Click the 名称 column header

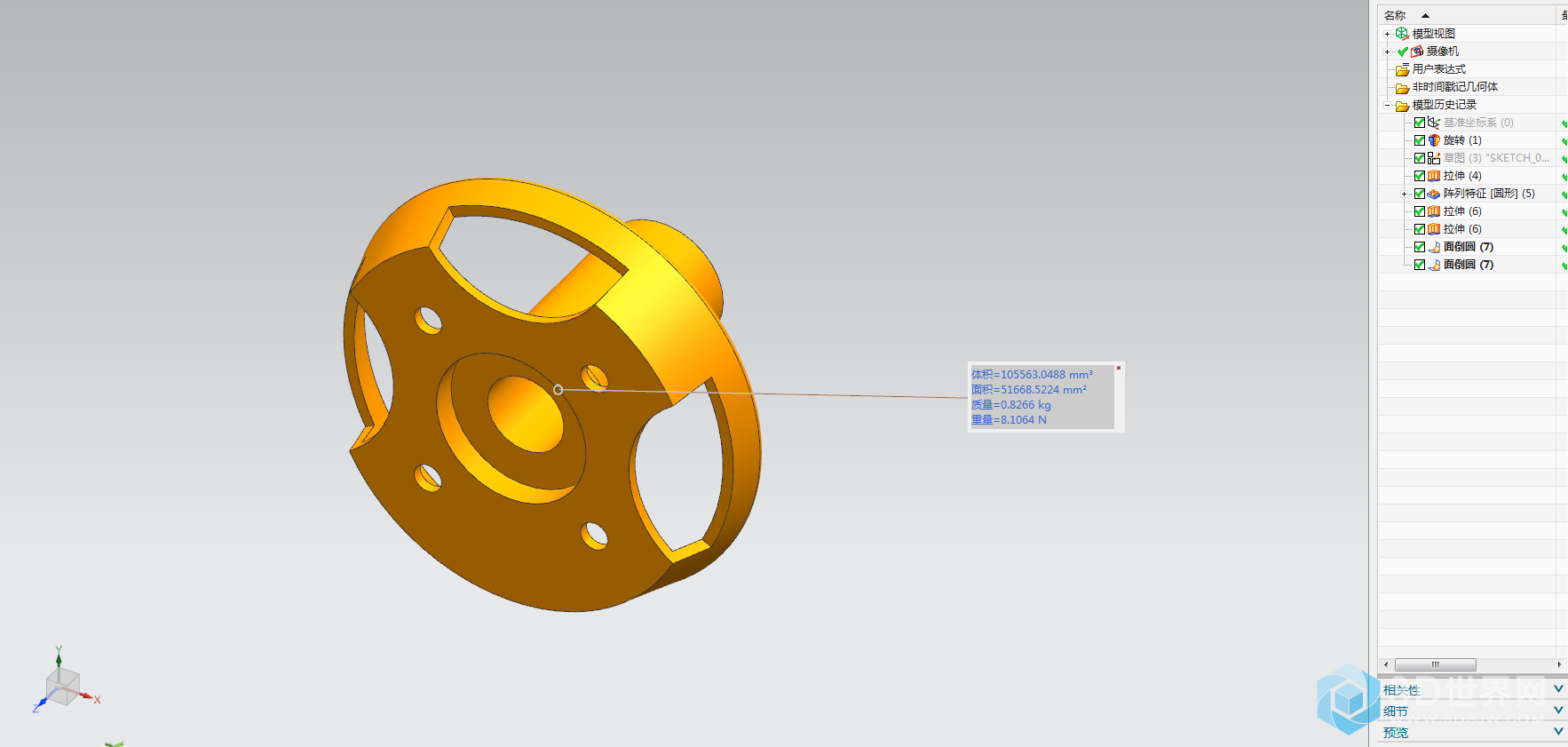pyautogui.click(x=1467, y=16)
